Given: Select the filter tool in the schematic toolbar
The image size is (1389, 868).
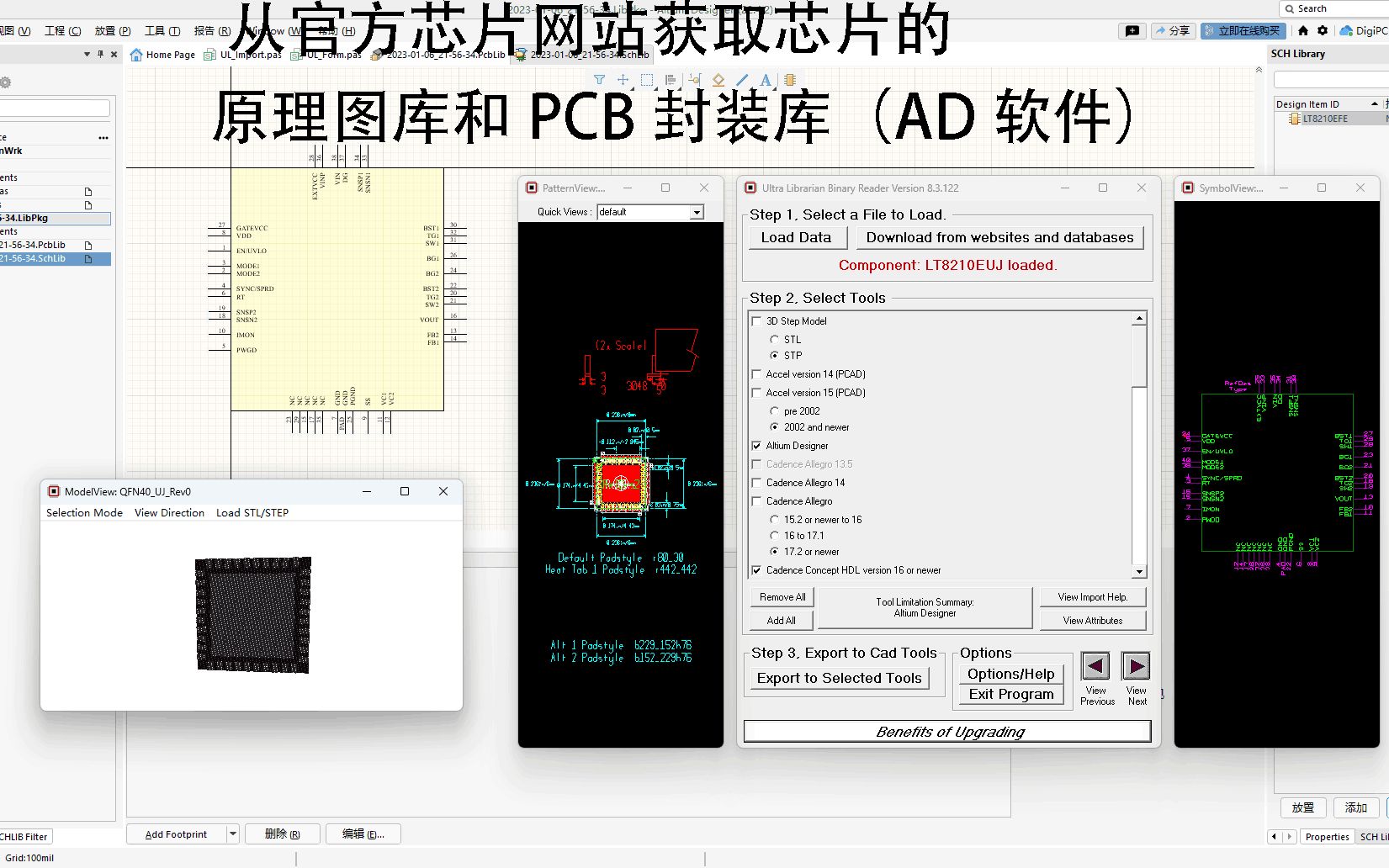Looking at the screenshot, I should click(x=599, y=80).
